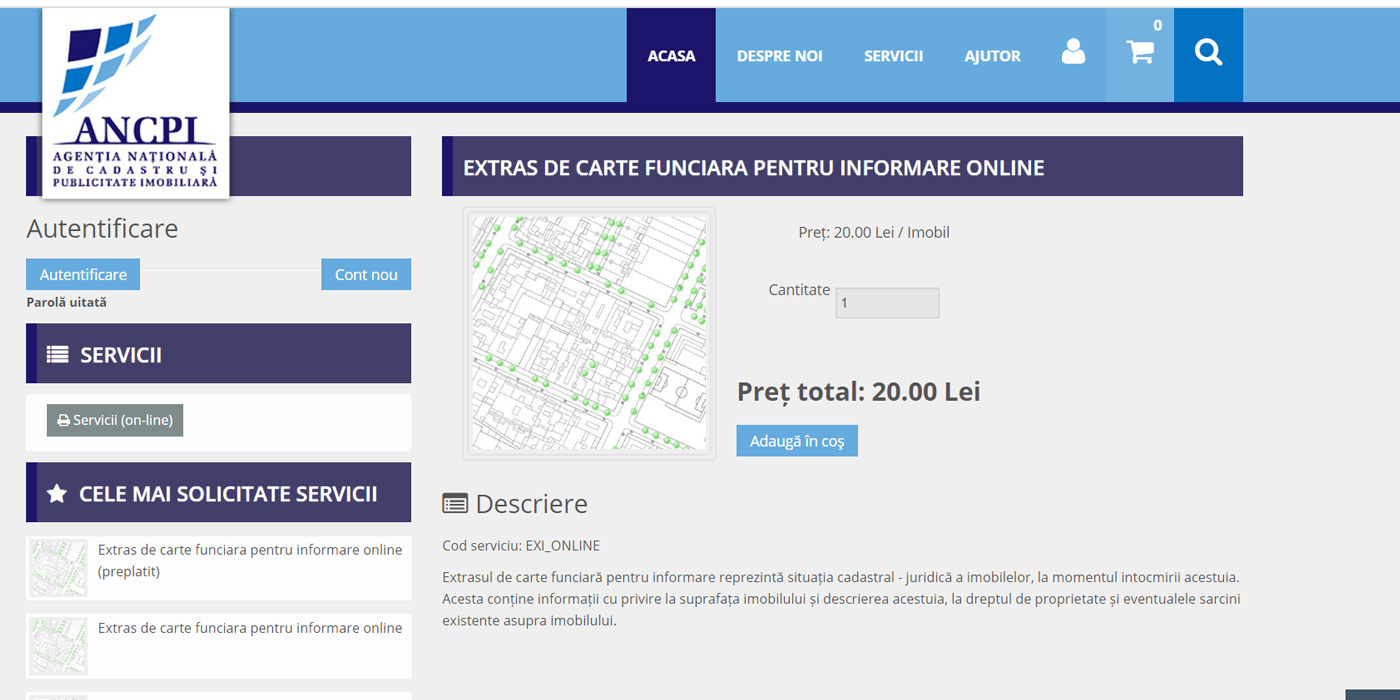
Task: Expand the SERVICII navigation menu
Action: coord(893,55)
